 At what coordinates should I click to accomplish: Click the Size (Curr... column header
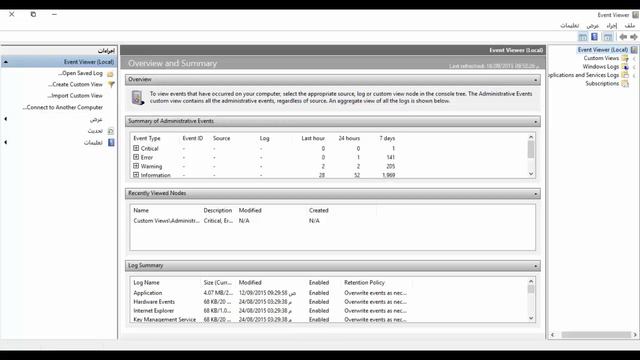[218, 282]
